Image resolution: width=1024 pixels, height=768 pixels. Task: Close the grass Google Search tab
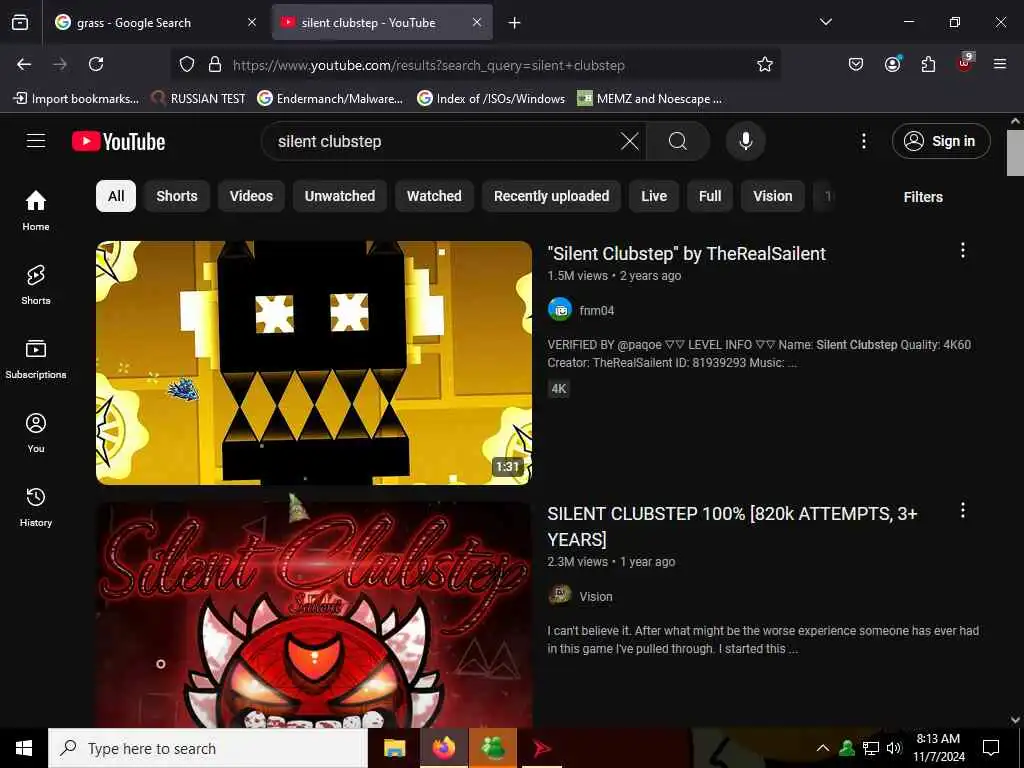[x=252, y=22]
